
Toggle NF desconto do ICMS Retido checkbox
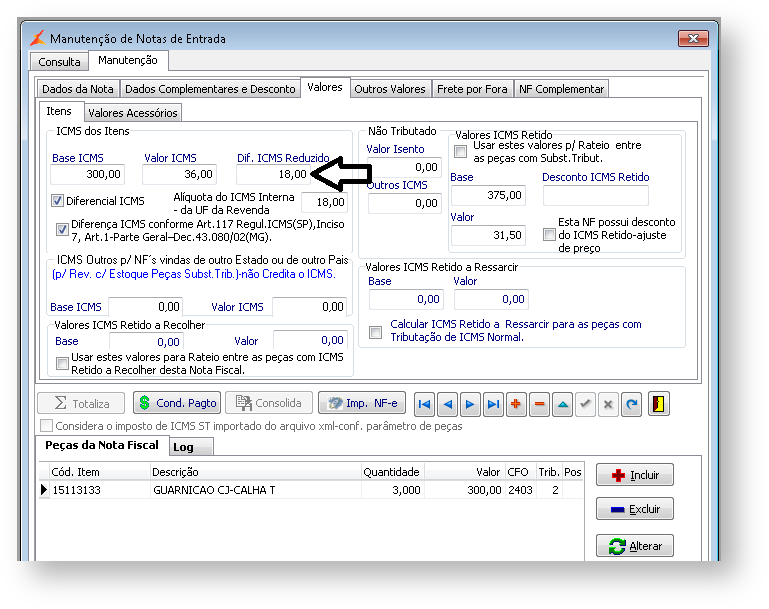pyautogui.click(x=549, y=235)
